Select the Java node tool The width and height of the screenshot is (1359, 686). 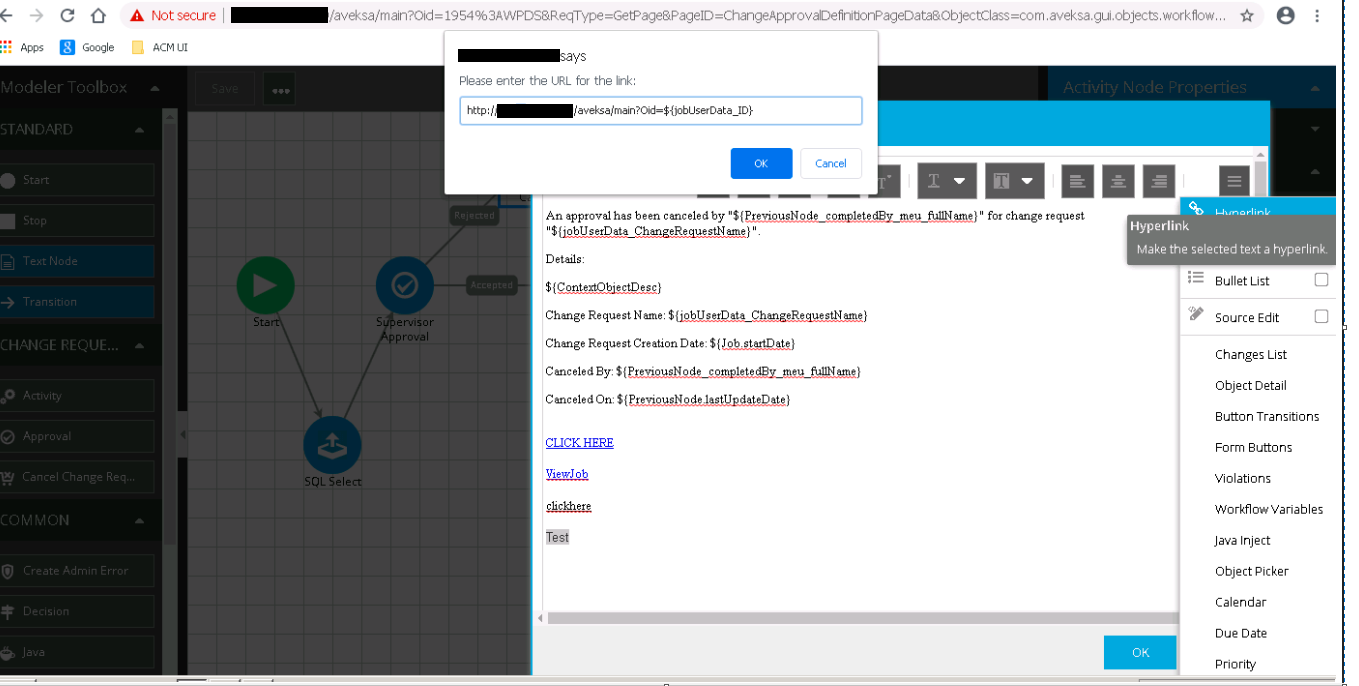click(55, 651)
